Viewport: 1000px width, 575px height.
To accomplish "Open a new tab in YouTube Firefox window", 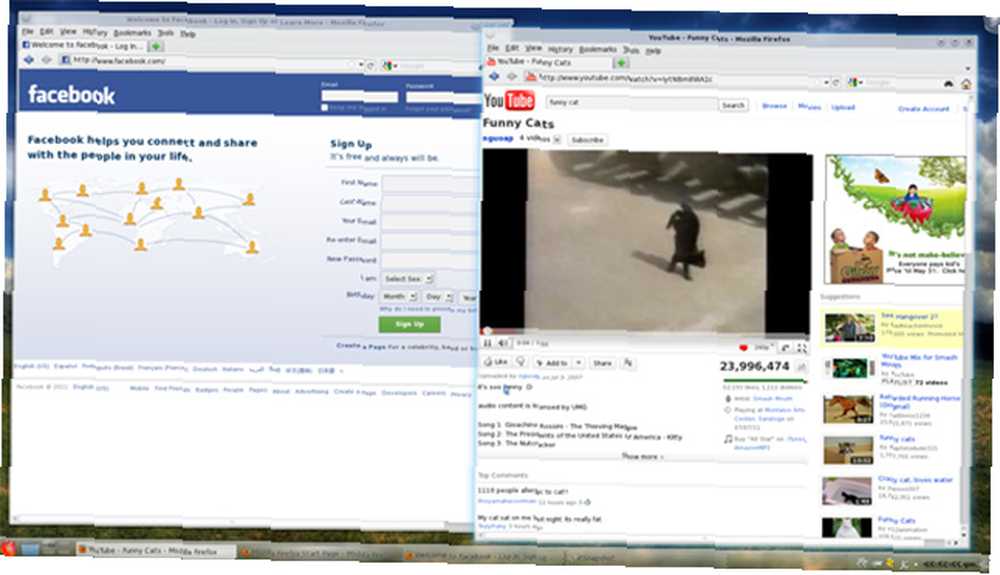I will [x=621, y=63].
